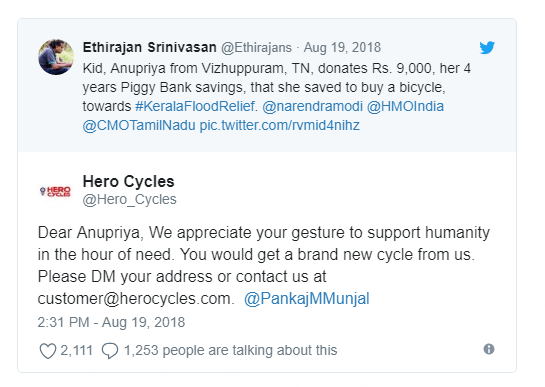Open the Ethirajan Srinivasan display name
Screen dimensions: 545x387
pos(149,47)
